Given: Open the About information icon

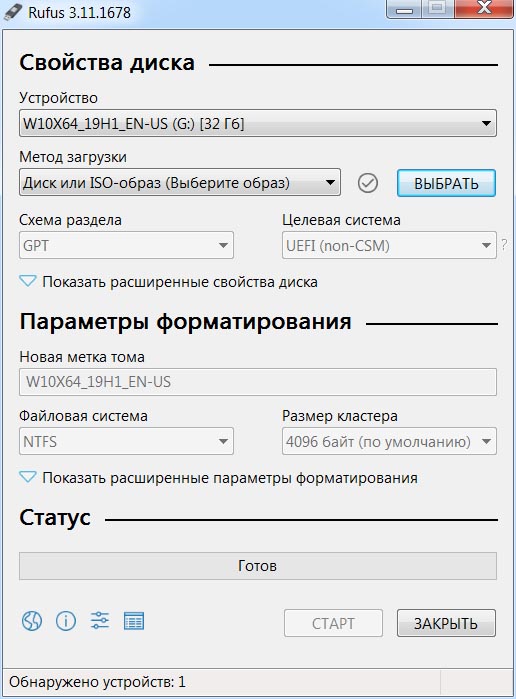Looking at the screenshot, I should [x=66, y=621].
